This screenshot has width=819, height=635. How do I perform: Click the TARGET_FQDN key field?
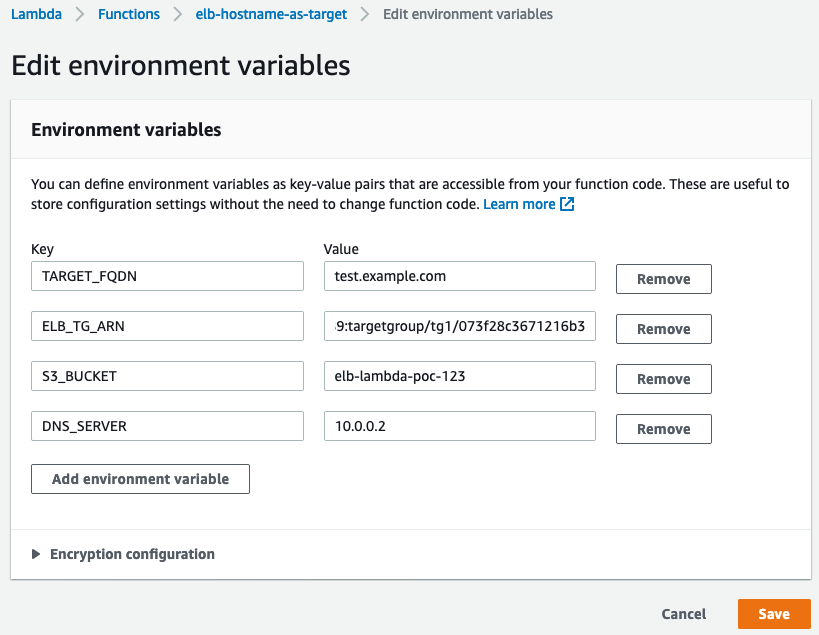(x=167, y=275)
